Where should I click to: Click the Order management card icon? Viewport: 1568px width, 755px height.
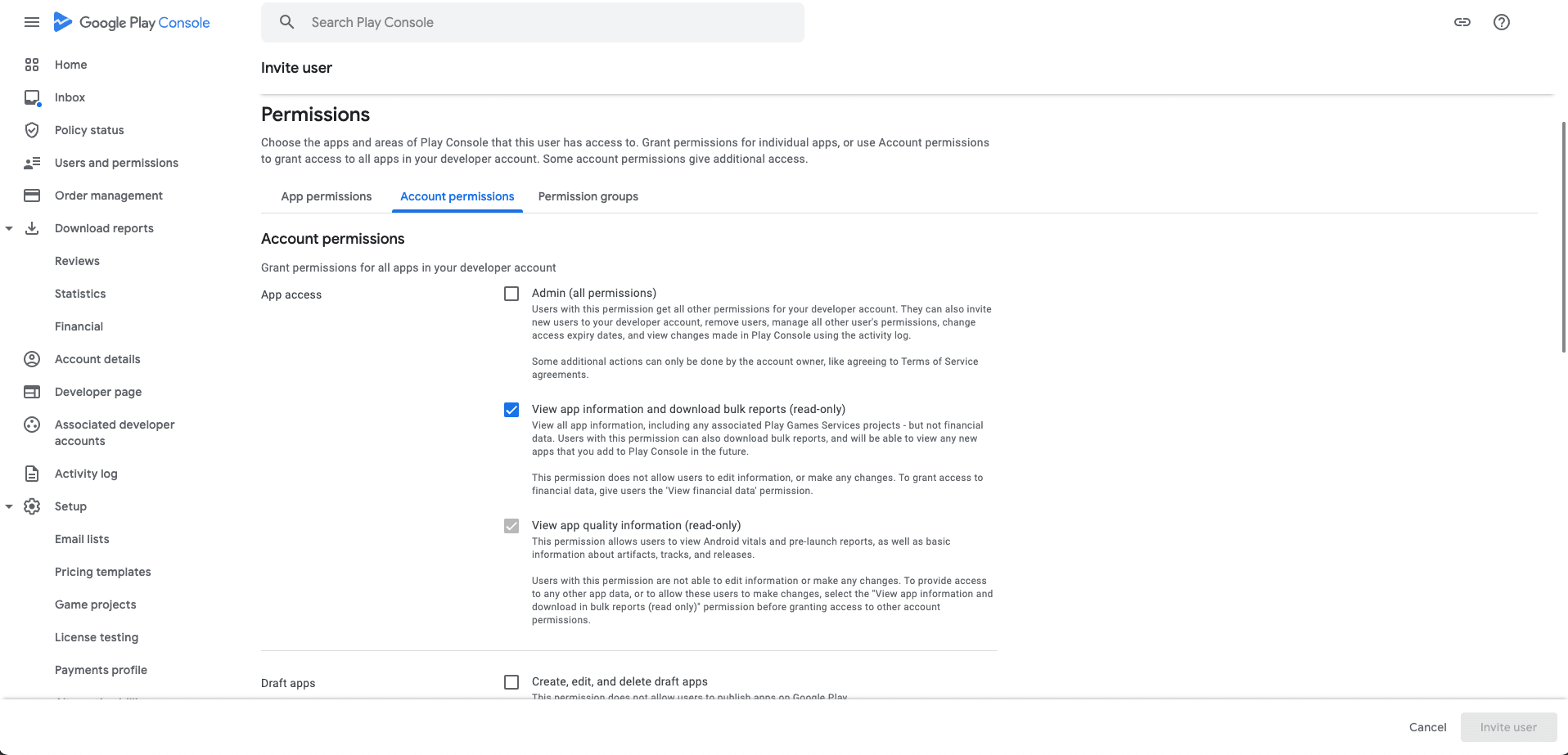(31, 195)
